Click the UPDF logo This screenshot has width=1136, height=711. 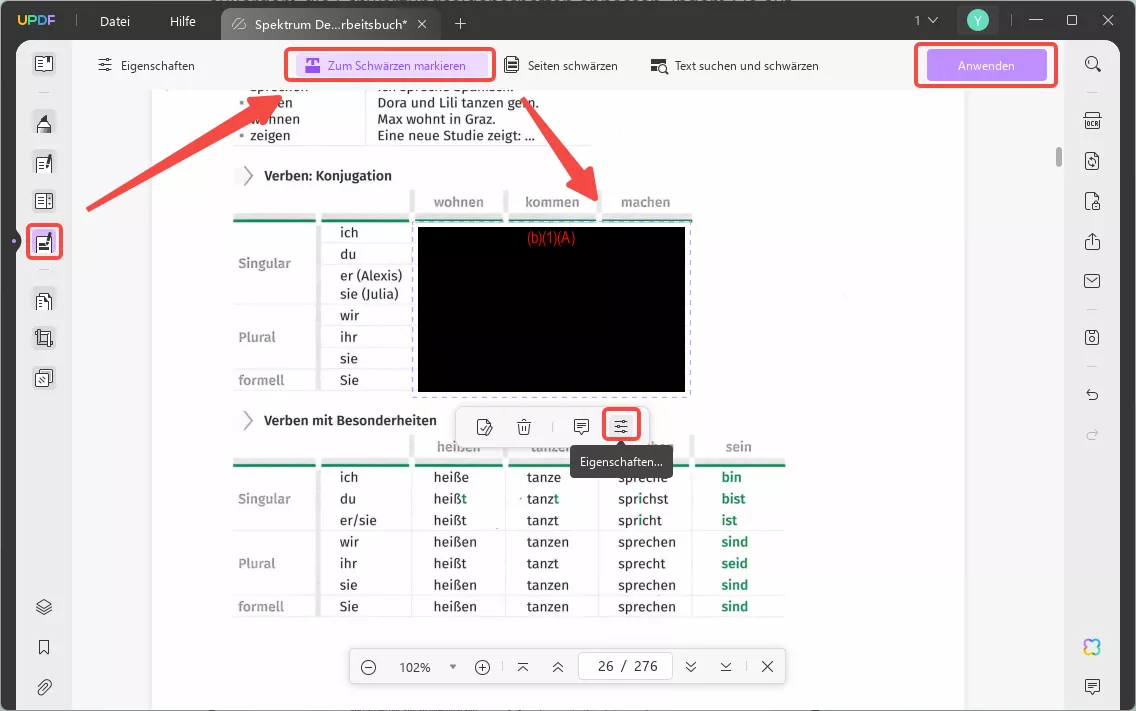click(36, 20)
